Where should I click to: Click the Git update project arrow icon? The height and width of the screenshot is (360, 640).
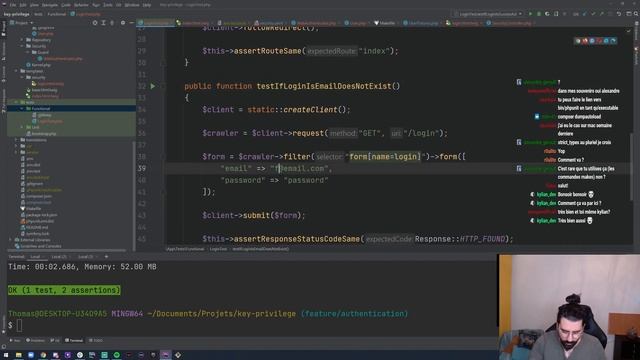tap(584, 14)
